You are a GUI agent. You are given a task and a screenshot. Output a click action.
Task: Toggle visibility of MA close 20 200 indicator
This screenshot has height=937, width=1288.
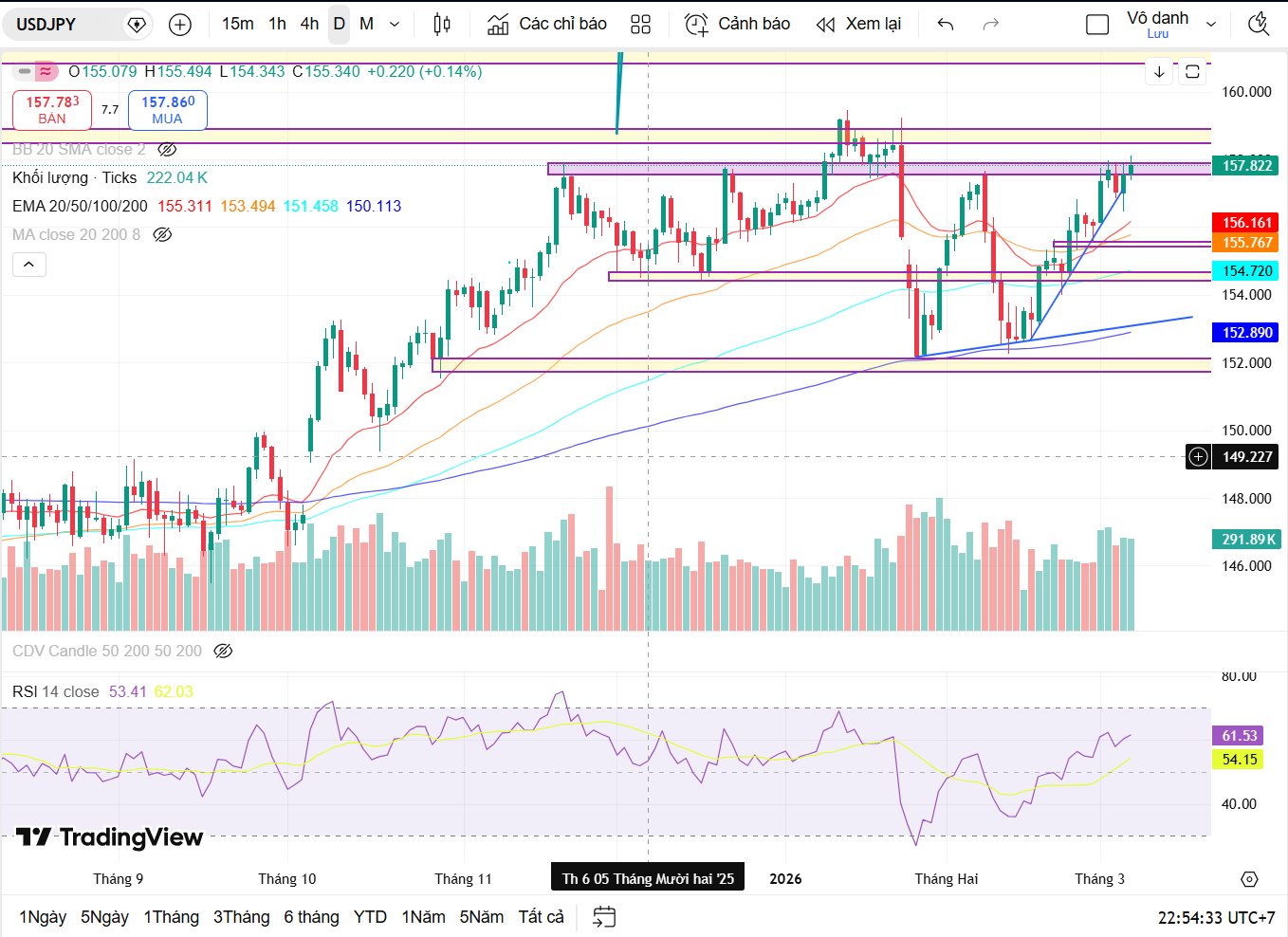tap(162, 235)
